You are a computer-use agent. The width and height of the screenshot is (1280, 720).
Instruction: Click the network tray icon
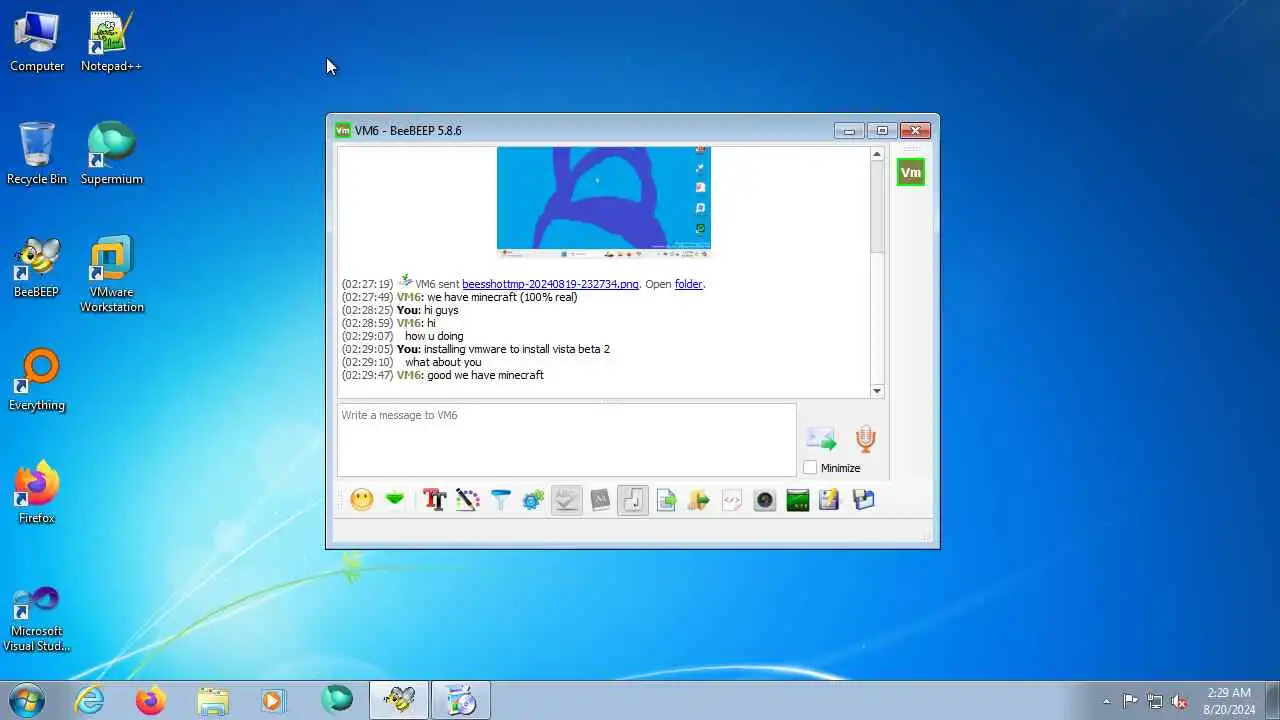(1155, 701)
